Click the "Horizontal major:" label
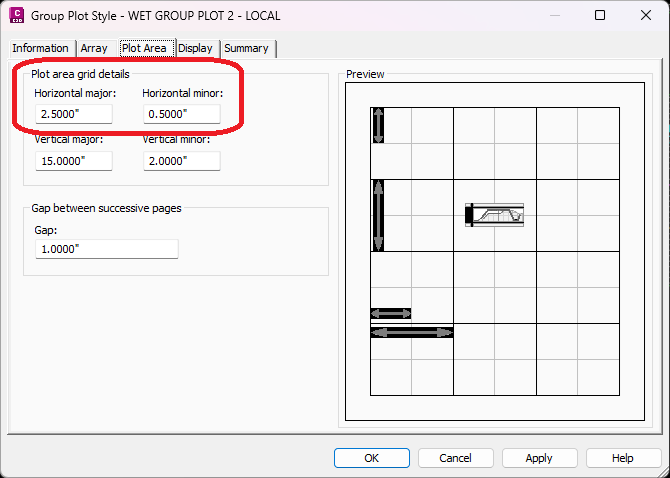The image size is (670, 478). tap(75, 94)
